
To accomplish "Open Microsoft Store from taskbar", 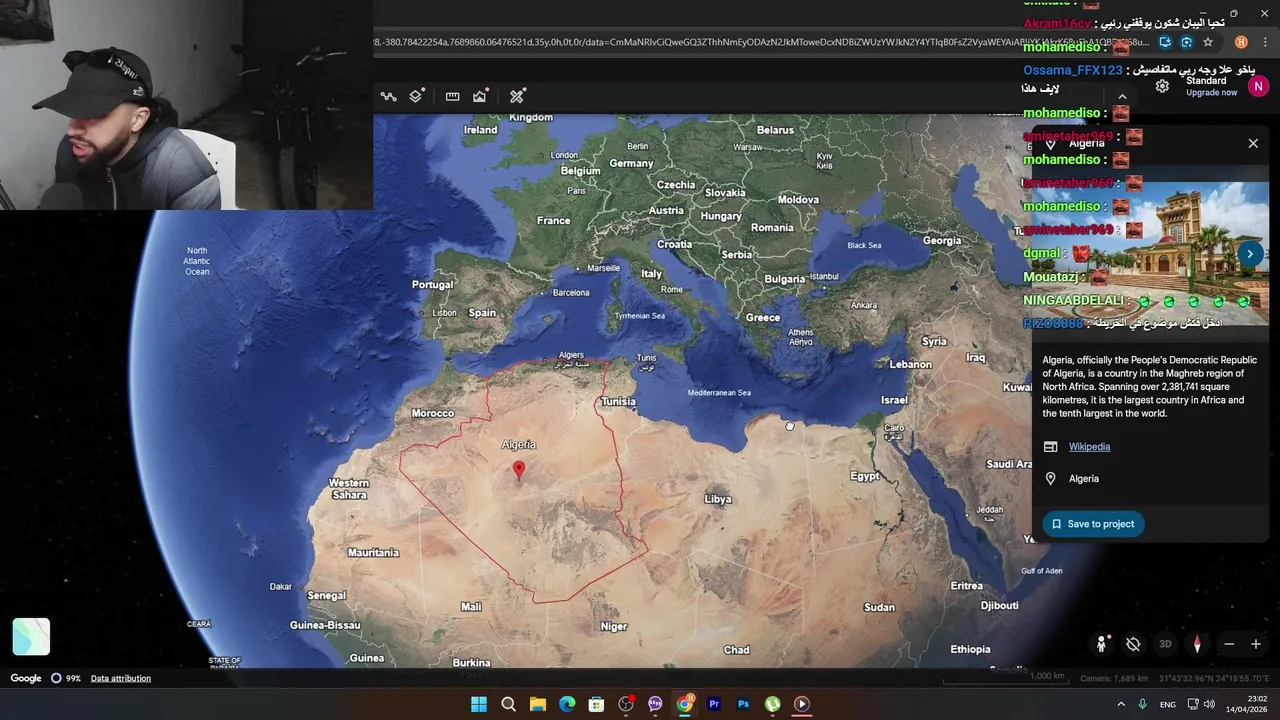I will coord(596,704).
